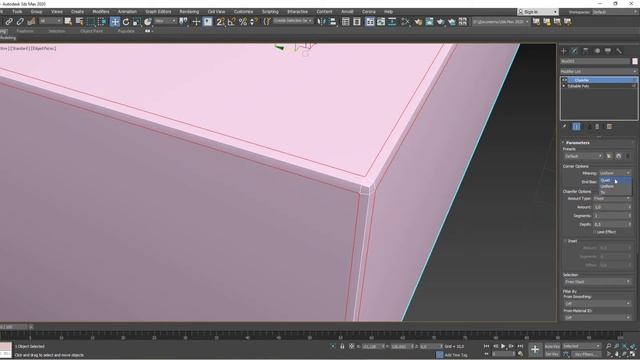Open the Hierarchy command panel tab
Viewport: 640px width, 360px height.
click(586, 51)
